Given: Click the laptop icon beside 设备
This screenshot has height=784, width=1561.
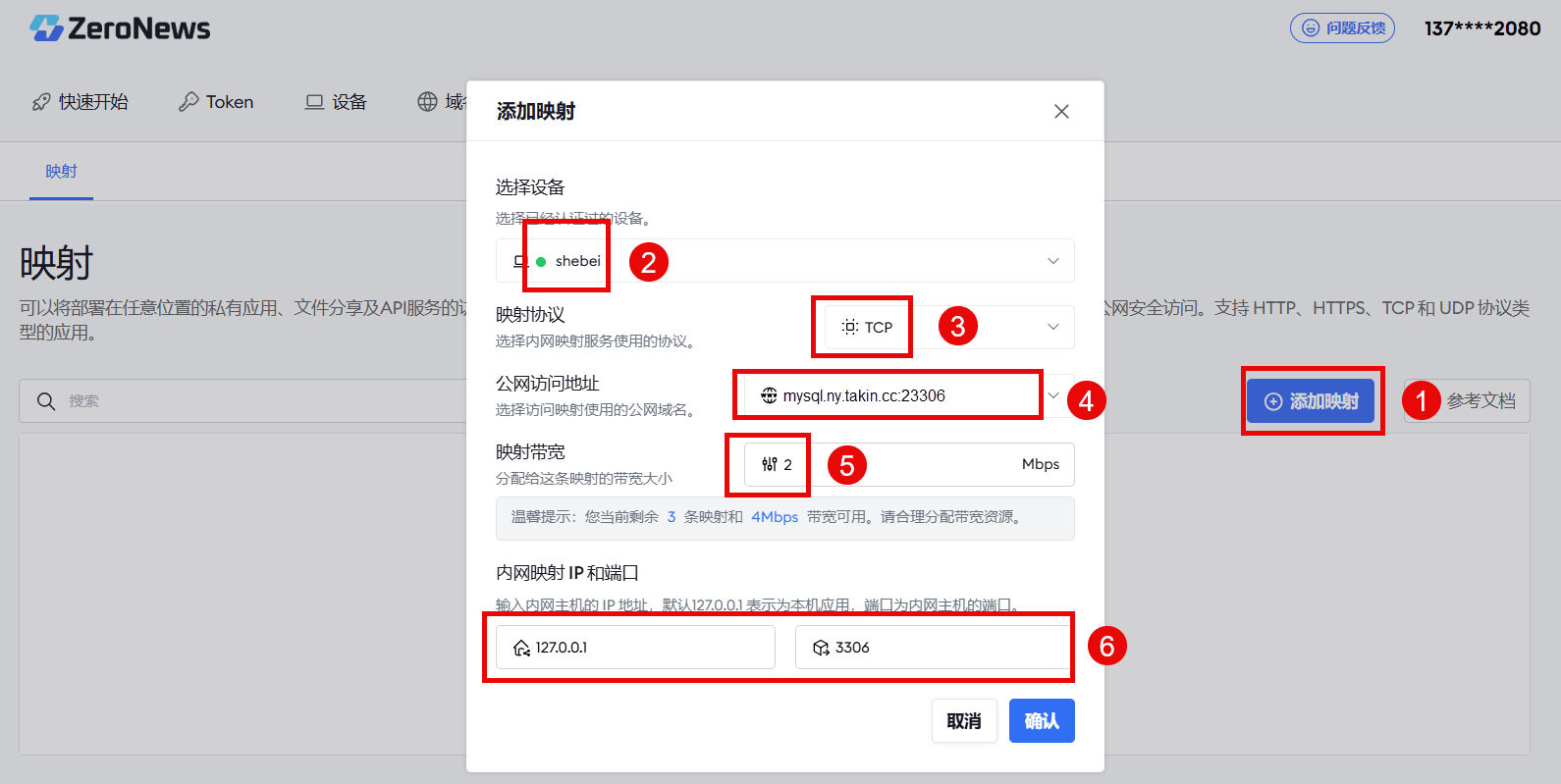Looking at the screenshot, I should click(314, 102).
